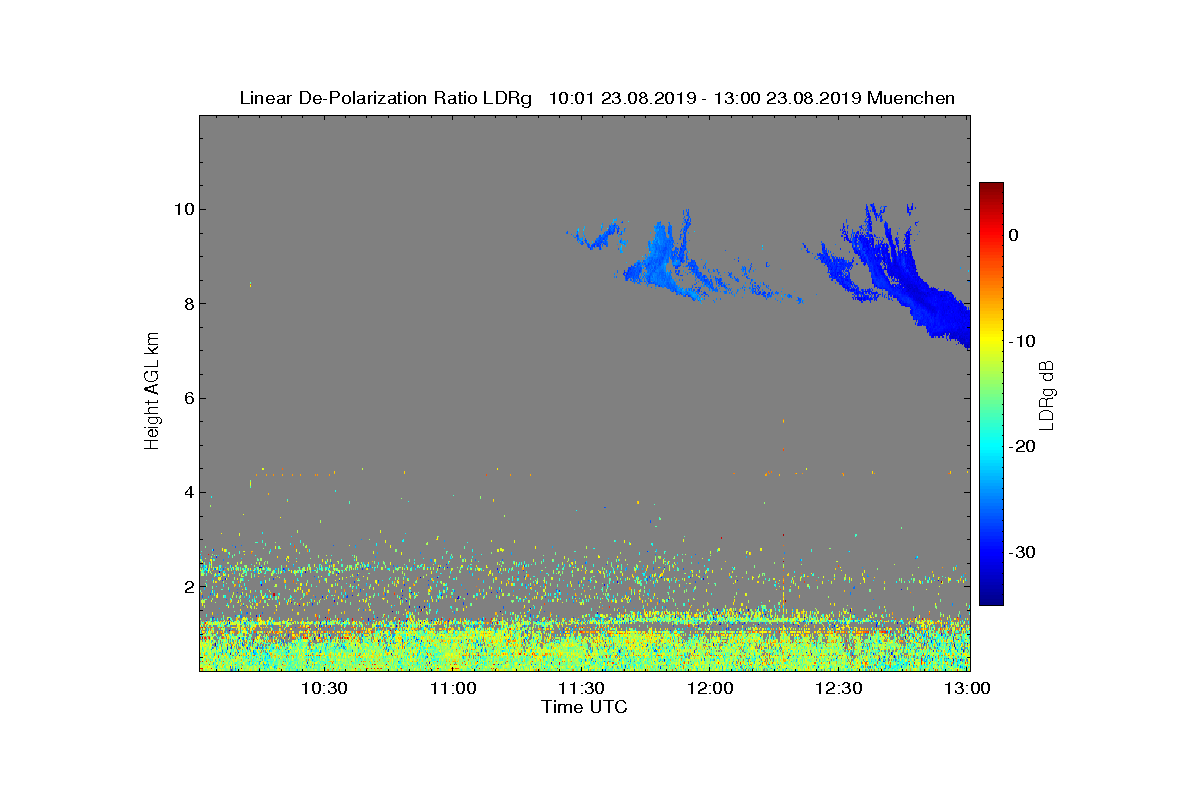The image size is (1200, 800).
Task: Click the dark blue bottom of colorbar
Action: point(991,599)
